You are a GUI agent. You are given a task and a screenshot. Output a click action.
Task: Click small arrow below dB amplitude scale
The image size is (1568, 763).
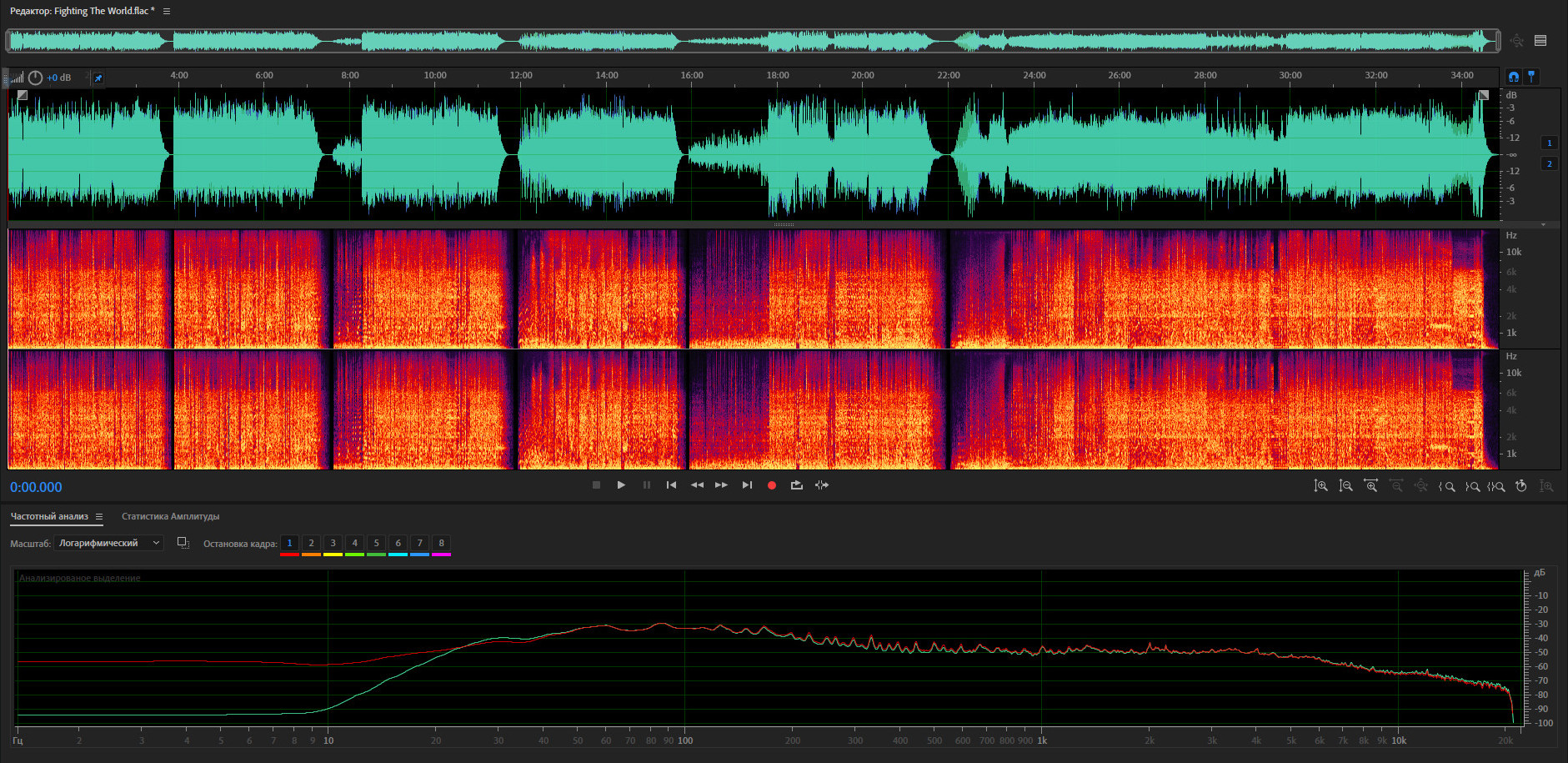tap(1543, 224)
